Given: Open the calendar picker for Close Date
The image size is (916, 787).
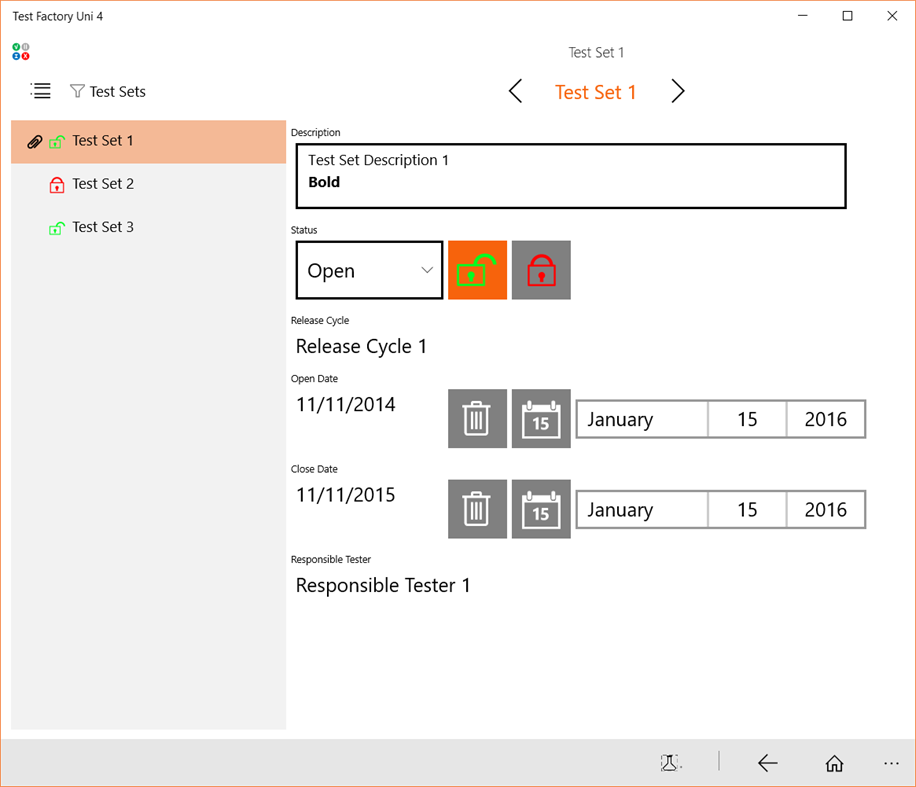Looking at the screenshot, I should (541, 509).
